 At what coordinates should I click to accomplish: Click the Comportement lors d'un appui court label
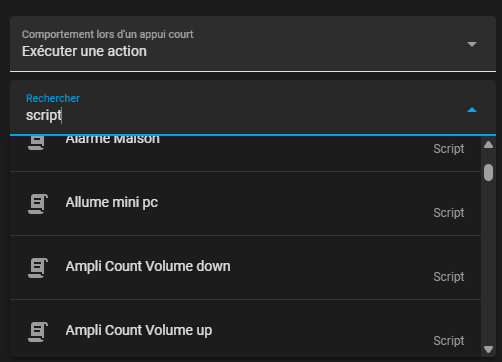[x=107, y=34]
